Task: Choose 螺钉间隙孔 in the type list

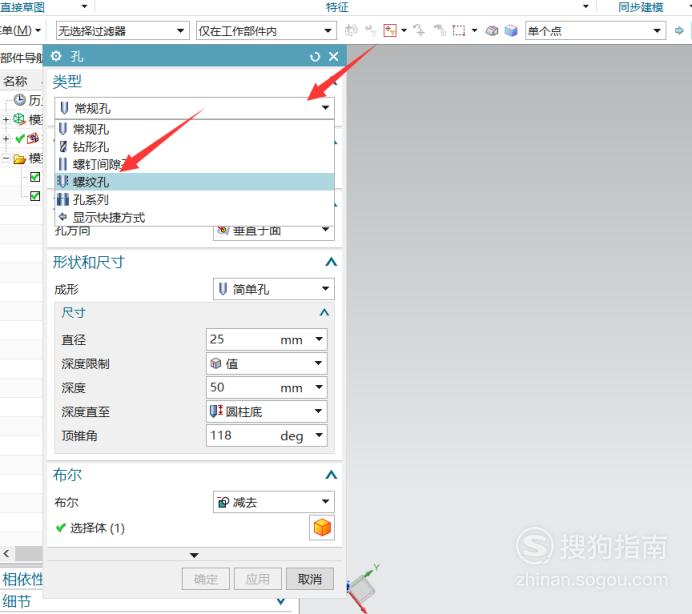Action: coord(194,164)
